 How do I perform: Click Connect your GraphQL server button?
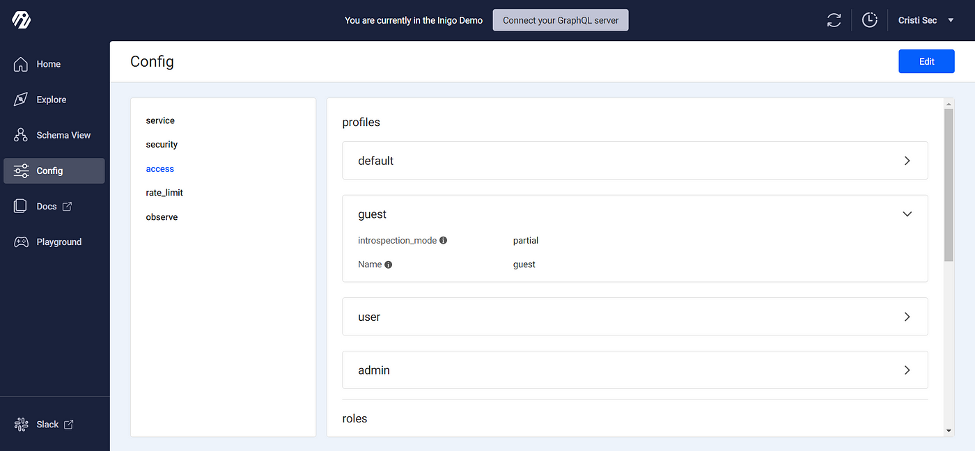tap(560, 20)
